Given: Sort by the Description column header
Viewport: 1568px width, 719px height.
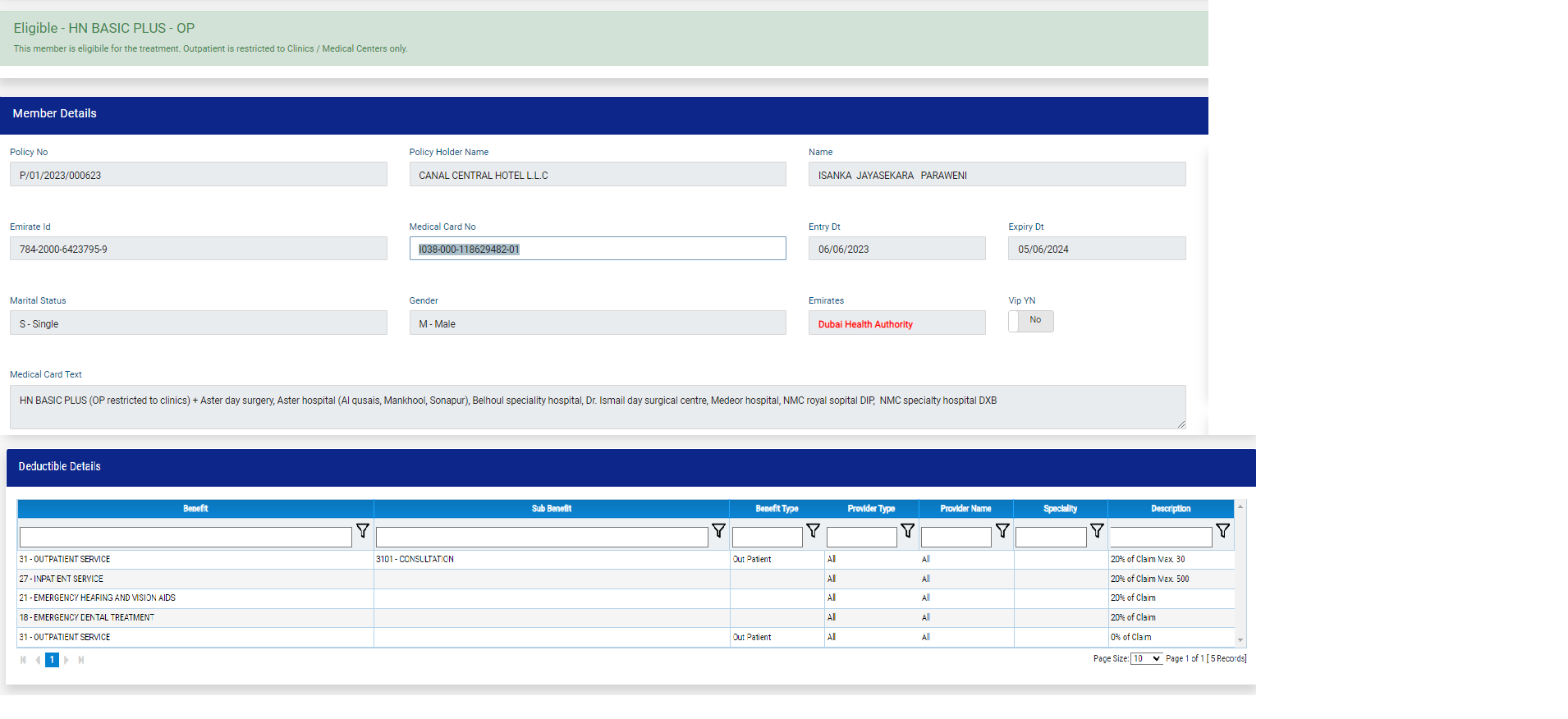Looking at the screenshot, I should (x=1170, y=509).
